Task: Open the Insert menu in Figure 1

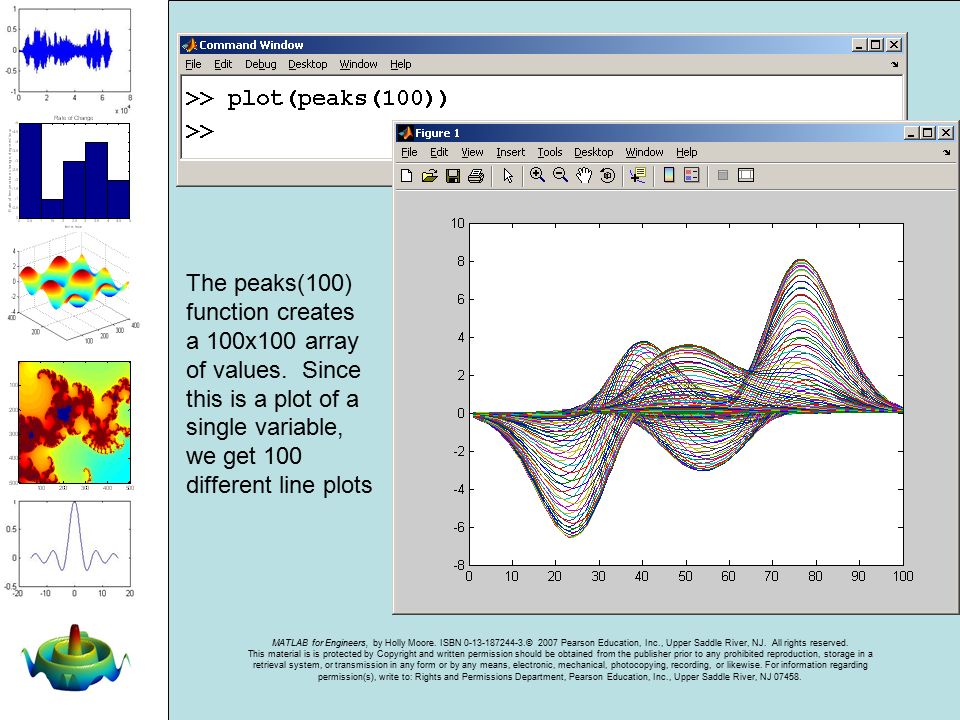Action: [511, 152]
